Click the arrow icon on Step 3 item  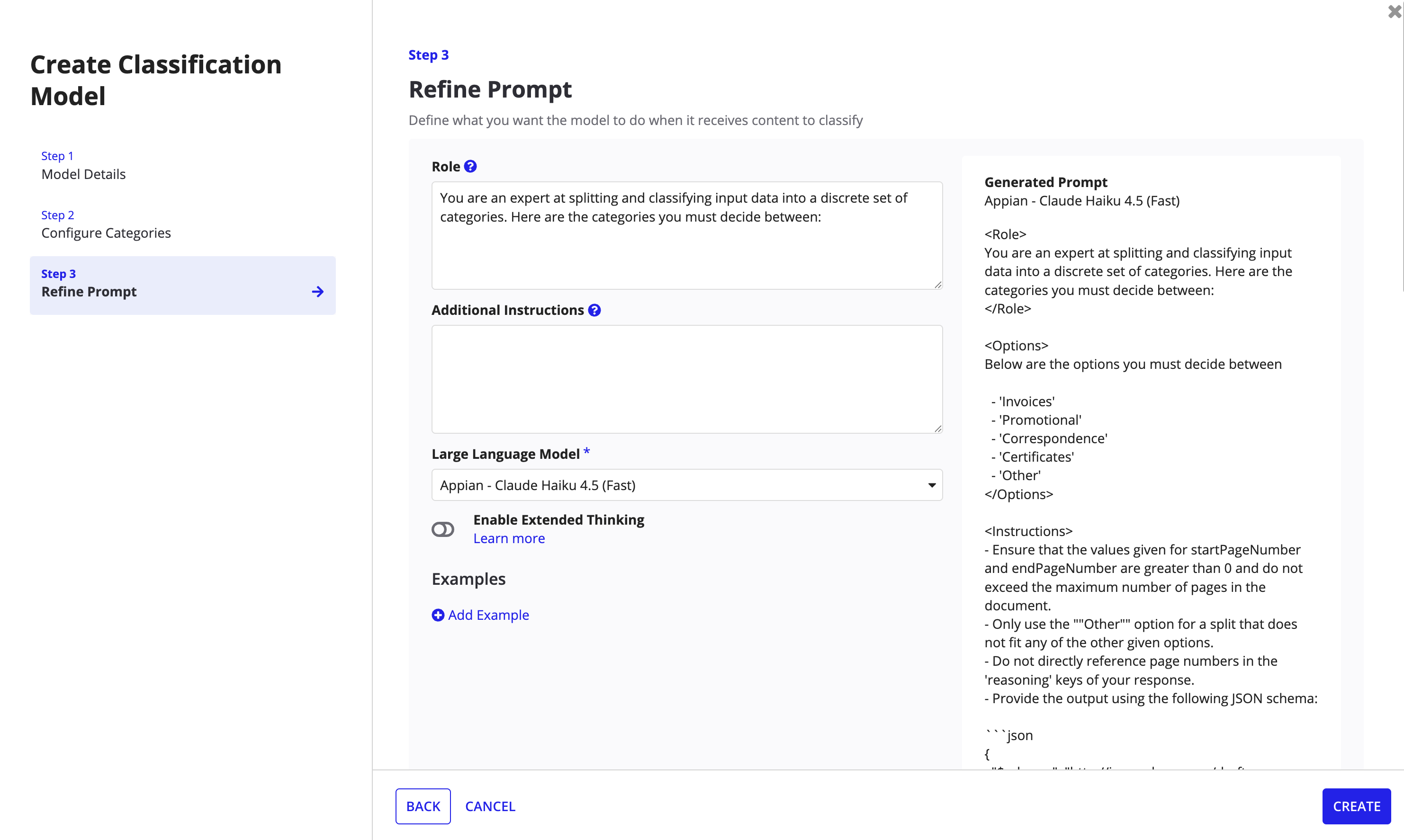[317, 292]
